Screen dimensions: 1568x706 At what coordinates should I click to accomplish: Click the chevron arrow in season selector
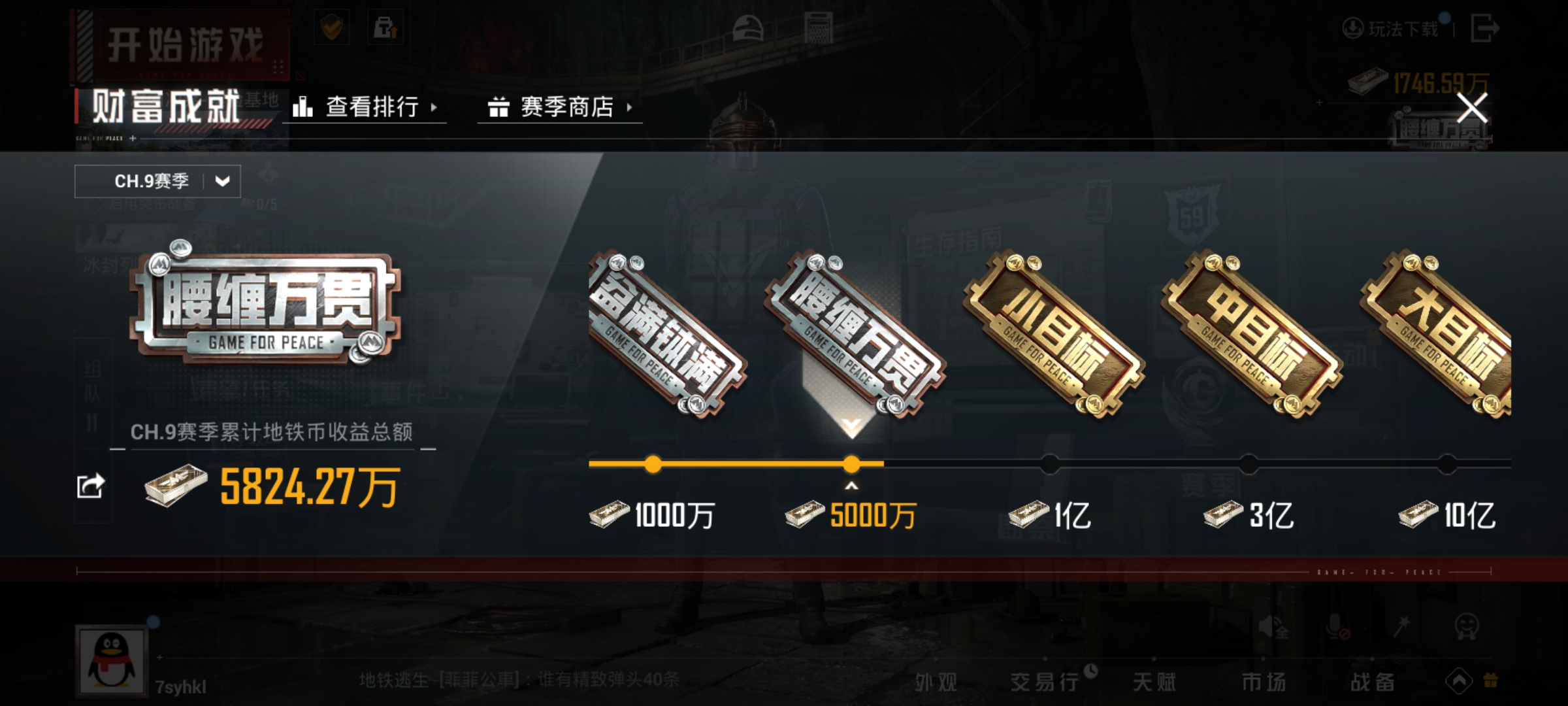[x=222, y=181]
